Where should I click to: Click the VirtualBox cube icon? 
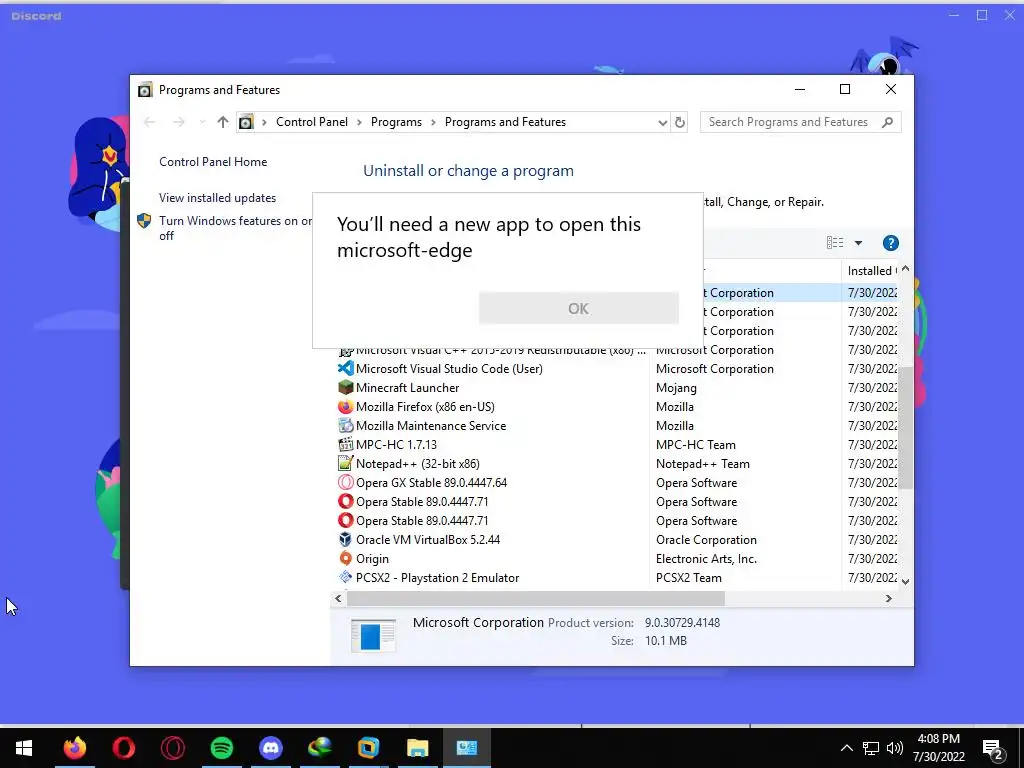tap(345, 539)
